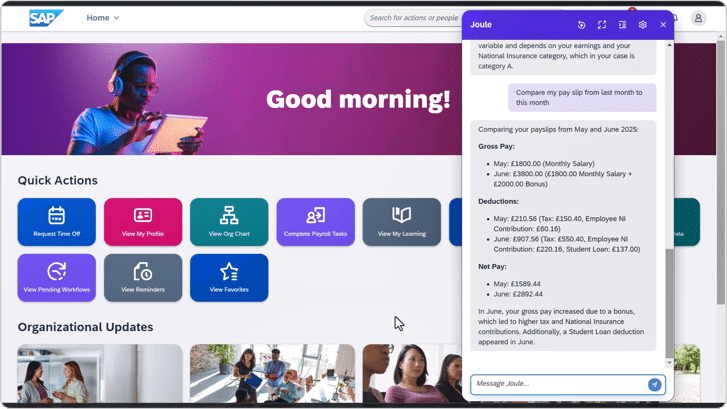
Task: Dock the Joule panel to side
Action: [x=622, y=25]
